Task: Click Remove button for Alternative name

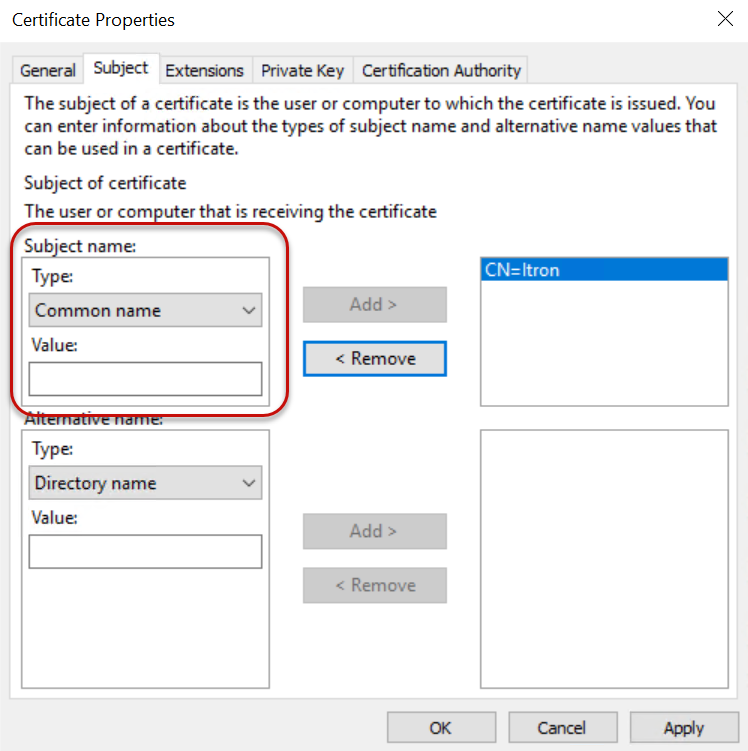Action: pyautogui.click(x=374, y=585)
